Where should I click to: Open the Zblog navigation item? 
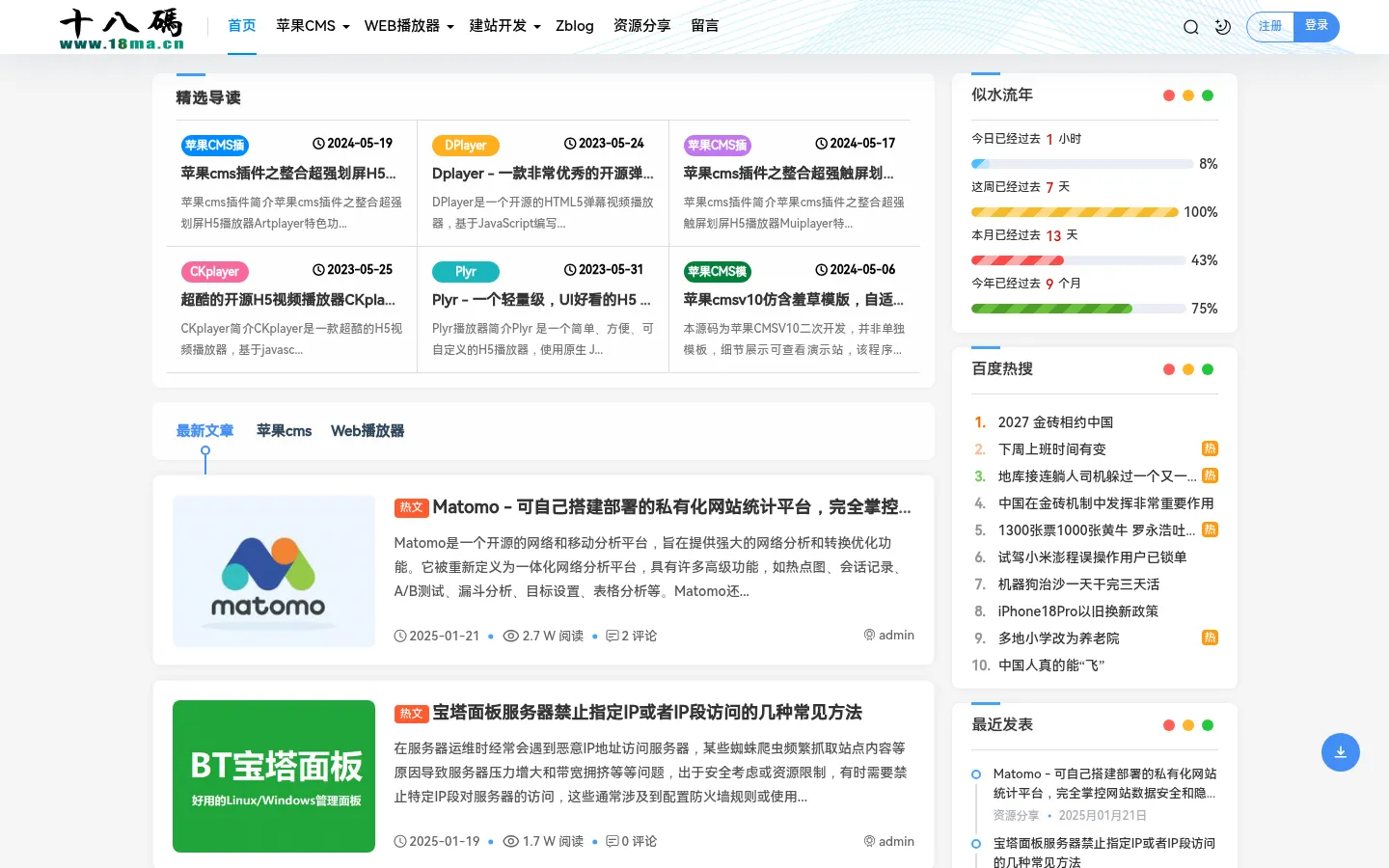tap(575, 26)
